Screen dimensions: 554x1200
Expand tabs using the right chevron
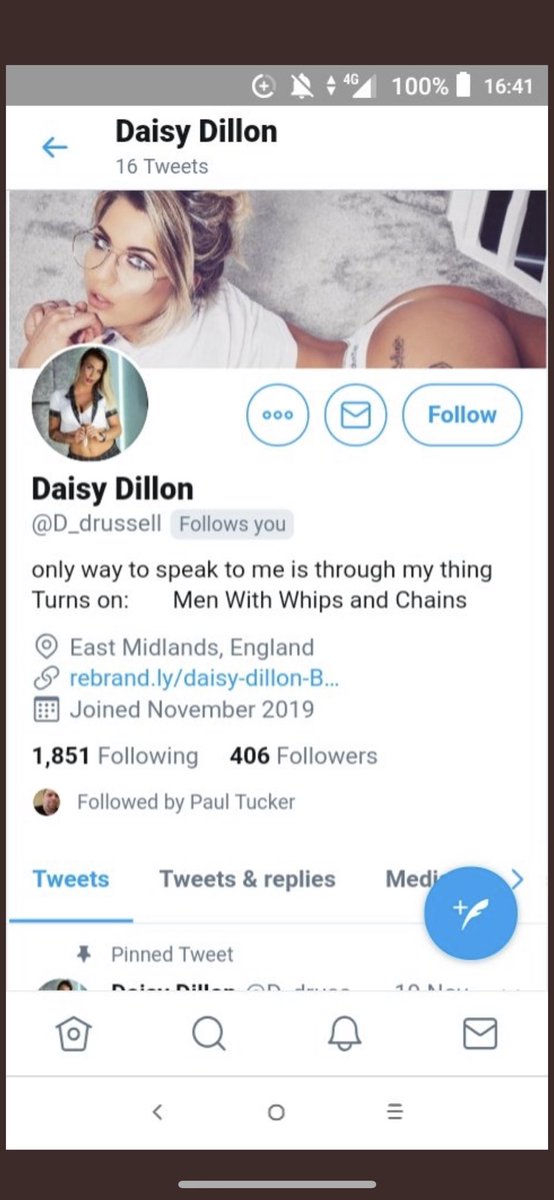(517, 879)
